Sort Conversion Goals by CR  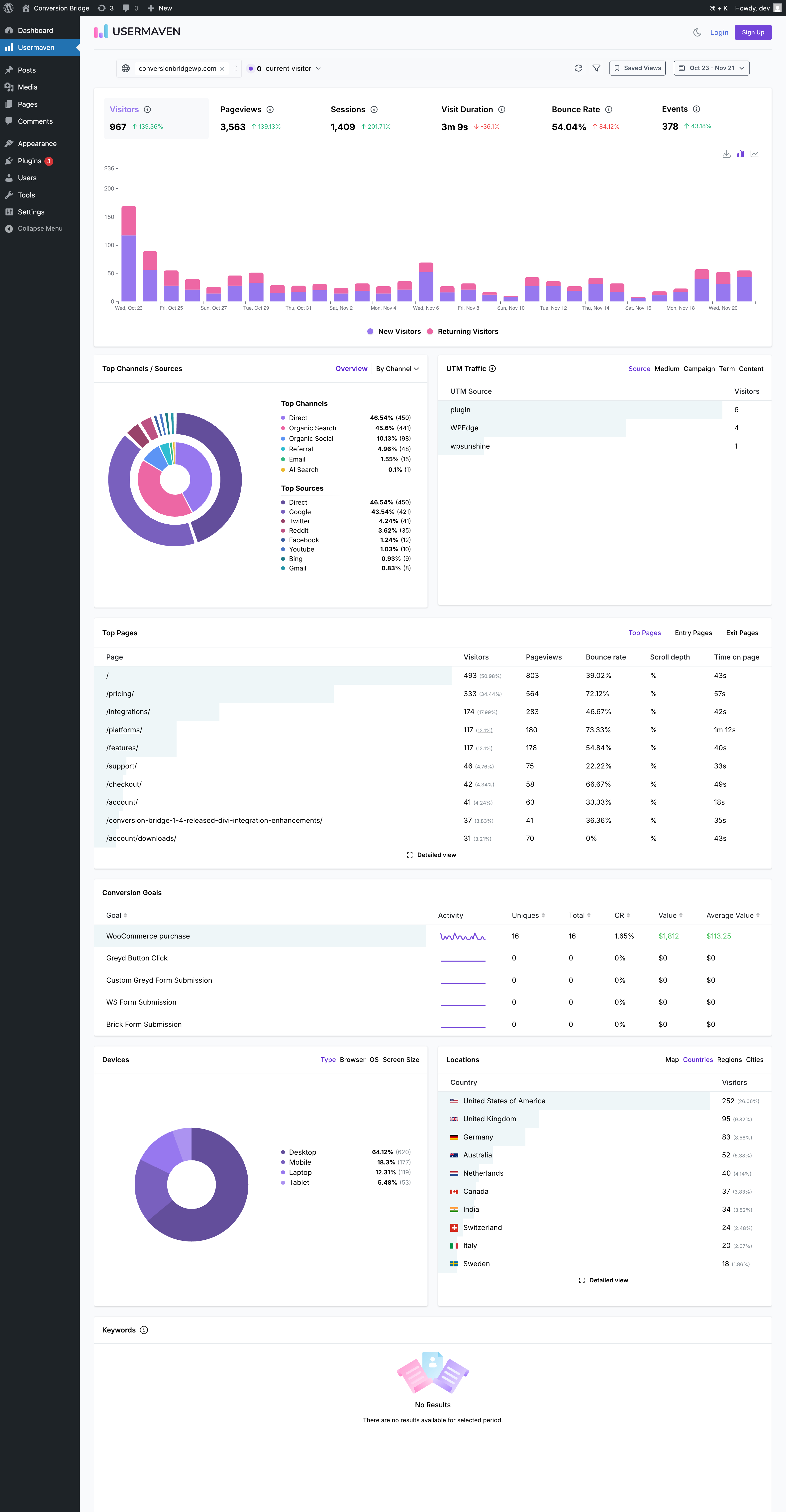tap(622, 915)
